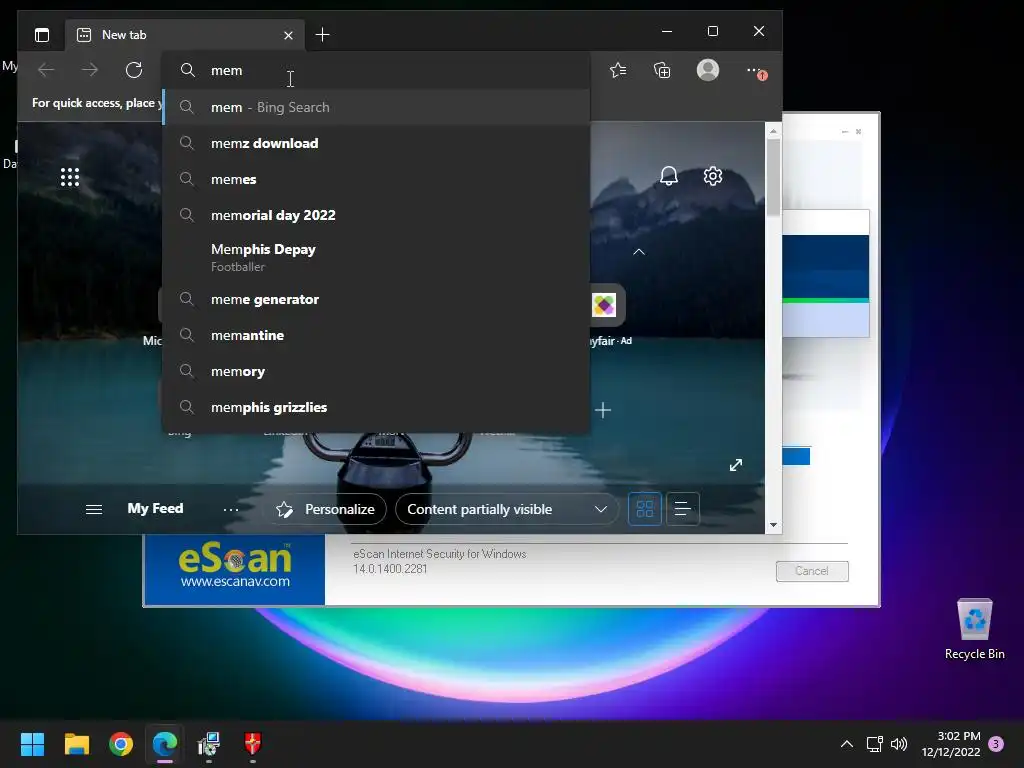Select the memz download suggestion
This screenshot has height=768, width=1024.
click(376, 143)
